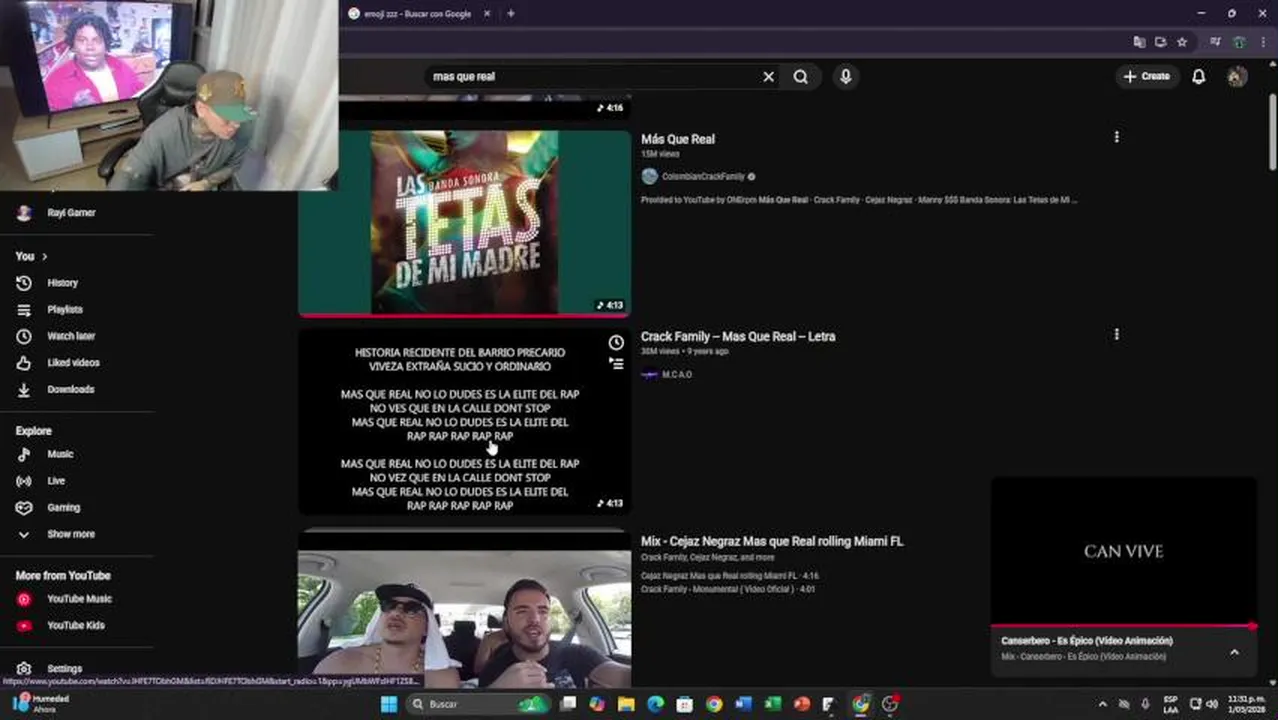The height and width of the screenshot is (720, 1278).
Task: Open the M.C.A.O channel
Action: click(677, 375)
